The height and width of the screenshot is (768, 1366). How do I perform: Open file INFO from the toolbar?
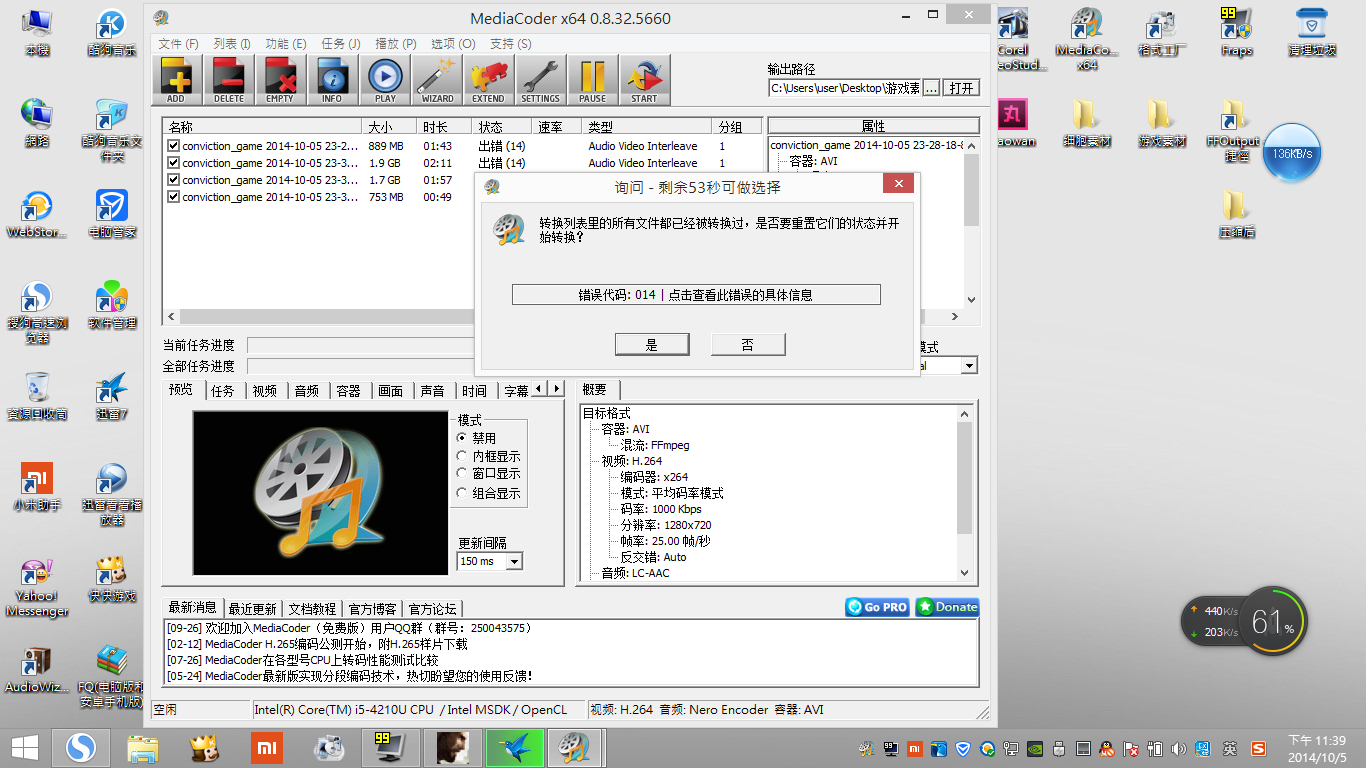(332, 80)
